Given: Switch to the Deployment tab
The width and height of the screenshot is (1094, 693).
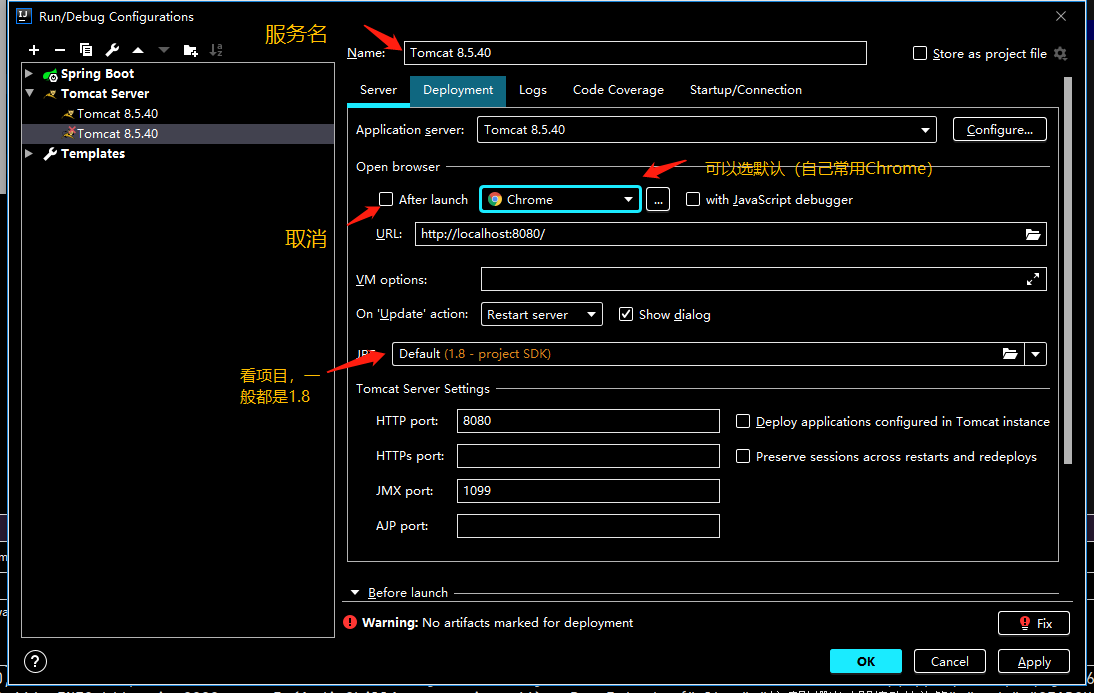Looking at the screenshot, I should pyautogui.click(x=458, y=90).
